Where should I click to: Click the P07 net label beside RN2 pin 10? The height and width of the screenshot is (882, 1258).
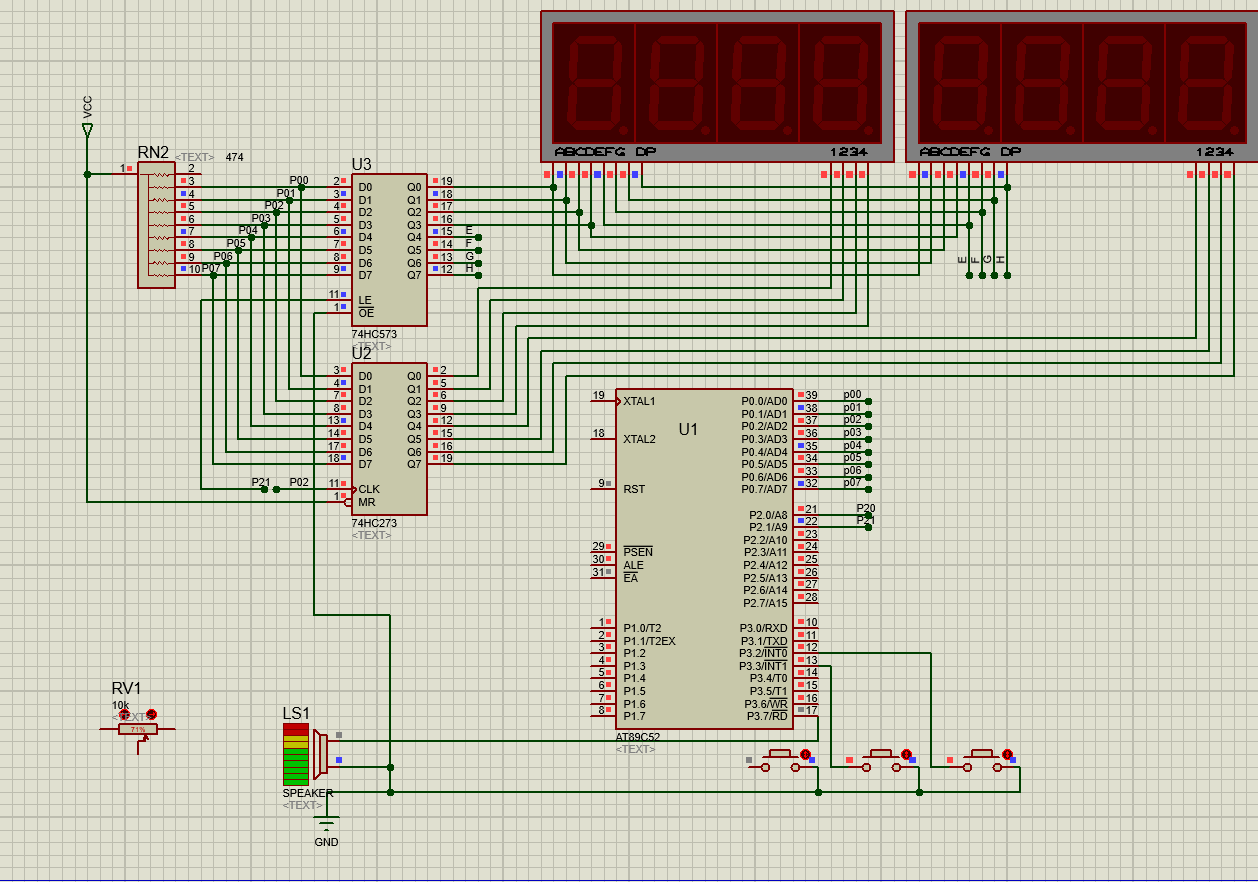(x=211, y=268)
